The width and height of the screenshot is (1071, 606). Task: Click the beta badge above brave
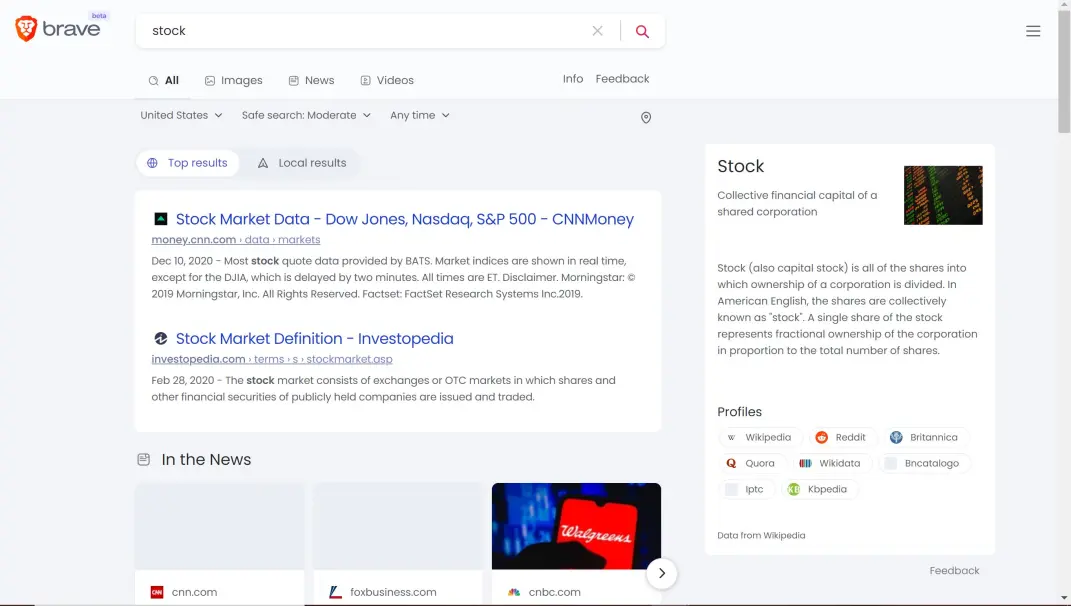click(99, 16)
